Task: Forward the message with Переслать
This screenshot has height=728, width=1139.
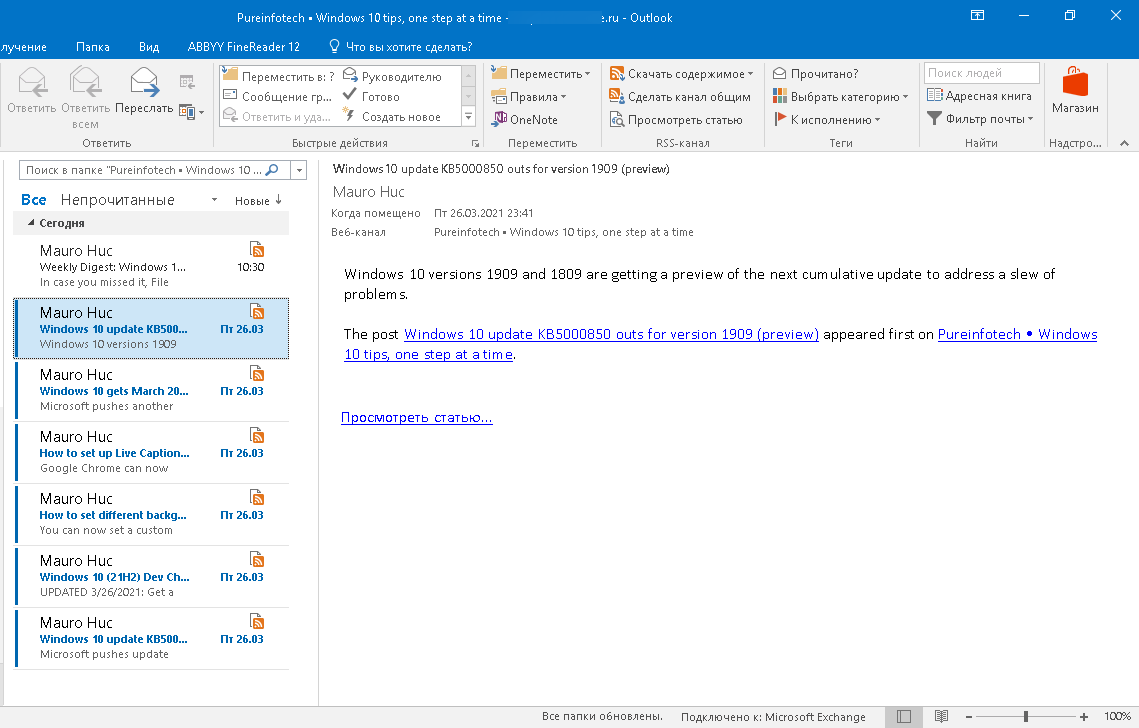Action: [x=144, y=90]
